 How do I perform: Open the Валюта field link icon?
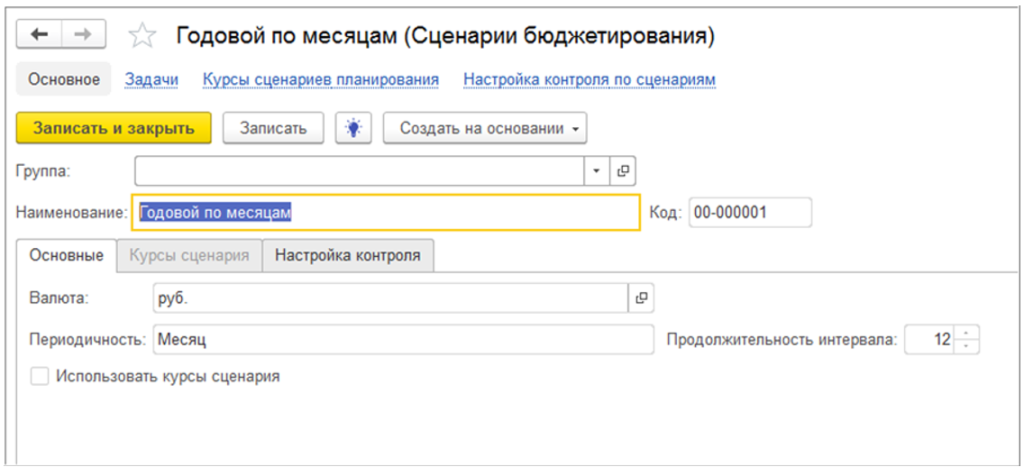coord(640,297)
